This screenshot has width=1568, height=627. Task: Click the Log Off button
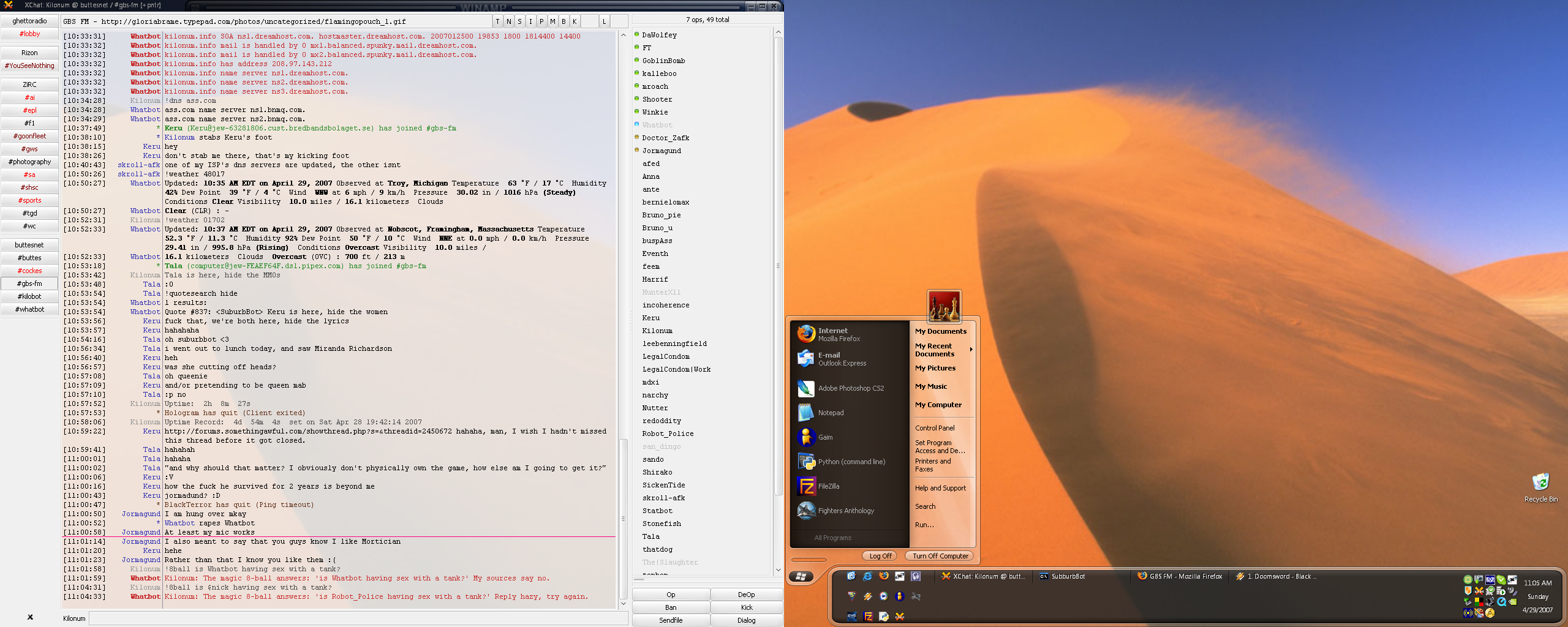coord(880,556)
